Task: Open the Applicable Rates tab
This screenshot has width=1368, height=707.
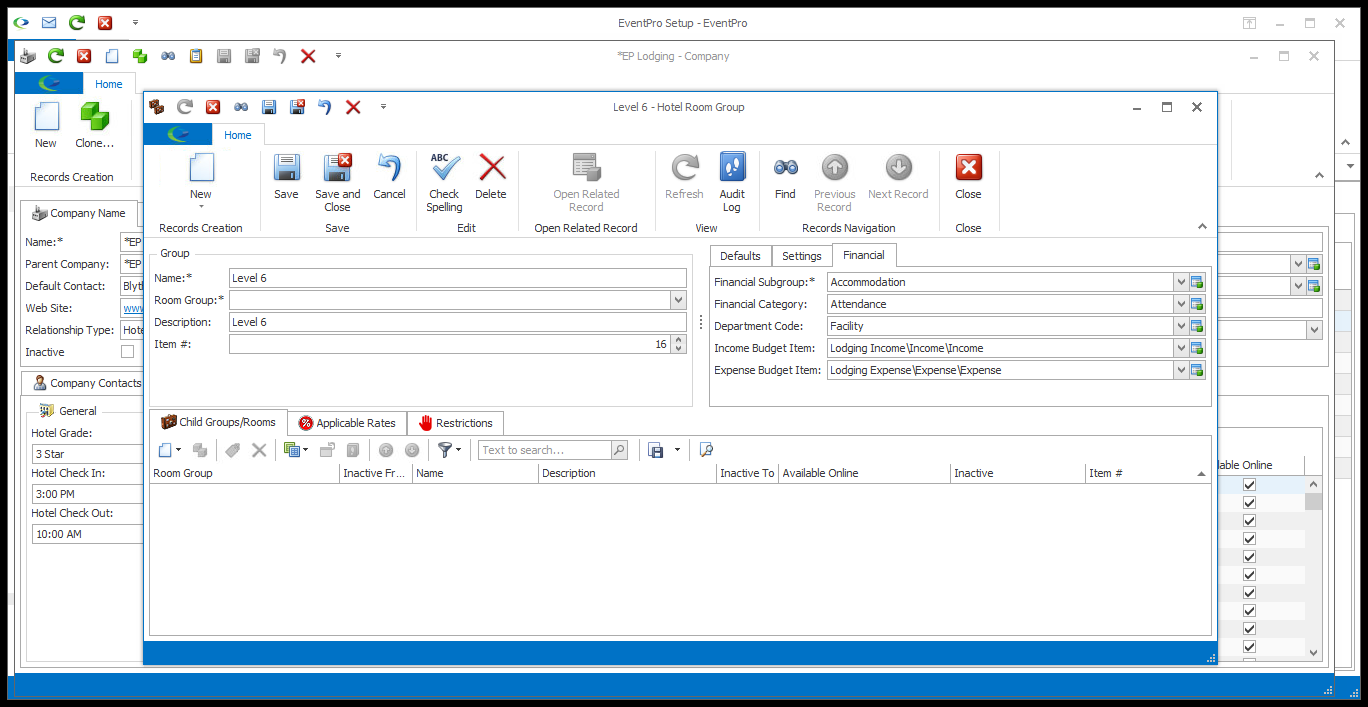Action: click(x=347, y=423)
